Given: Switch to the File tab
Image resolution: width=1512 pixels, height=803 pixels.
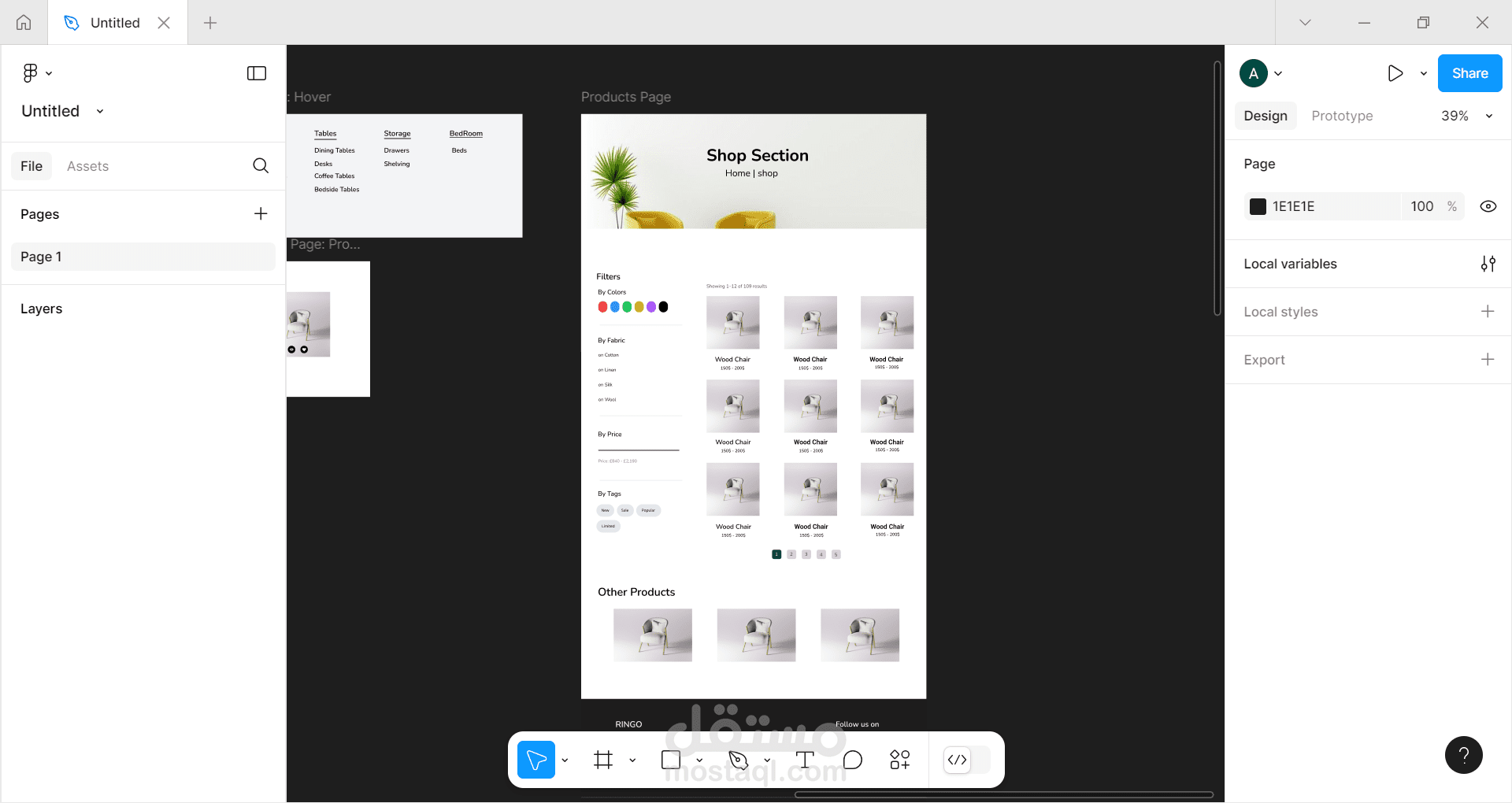Looking at the screenshot, I should 31,166.
